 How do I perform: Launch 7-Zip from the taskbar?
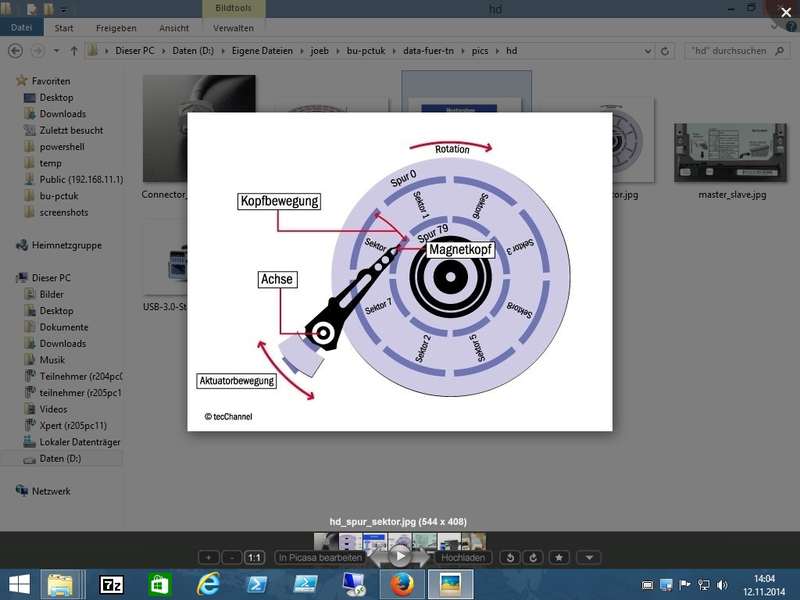111,585
